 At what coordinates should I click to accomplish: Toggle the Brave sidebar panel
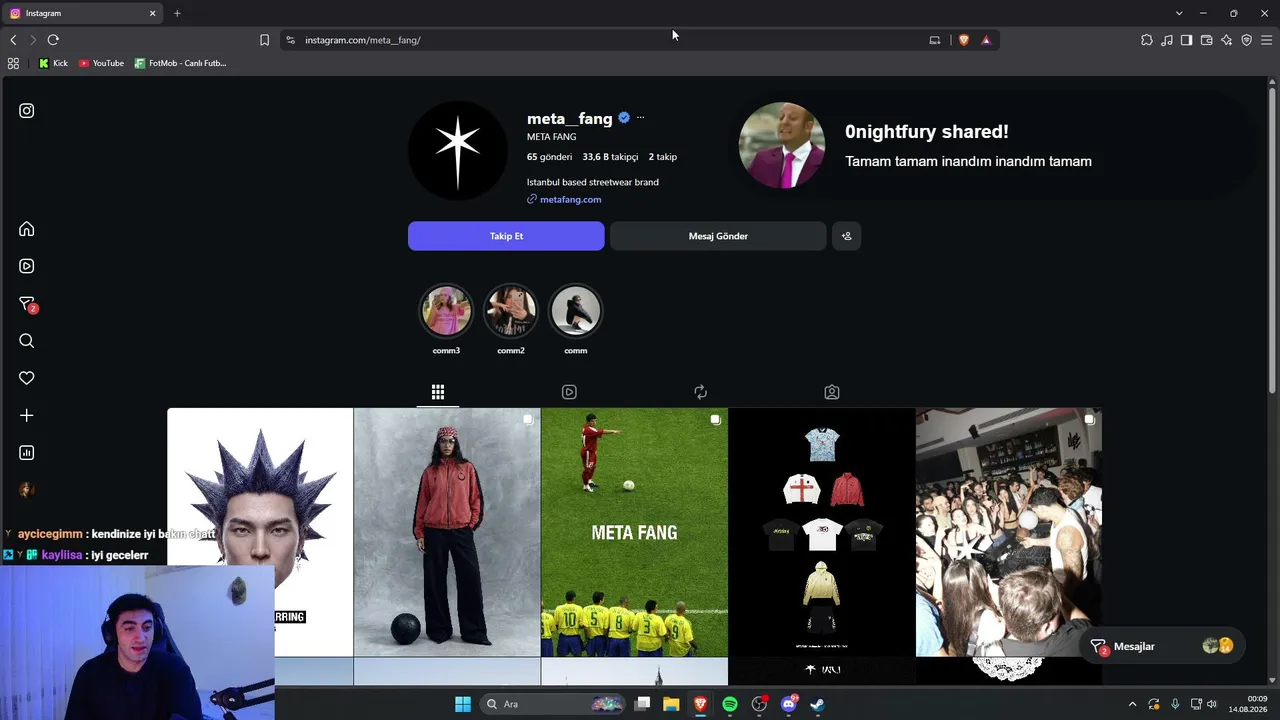point(1186,40)
